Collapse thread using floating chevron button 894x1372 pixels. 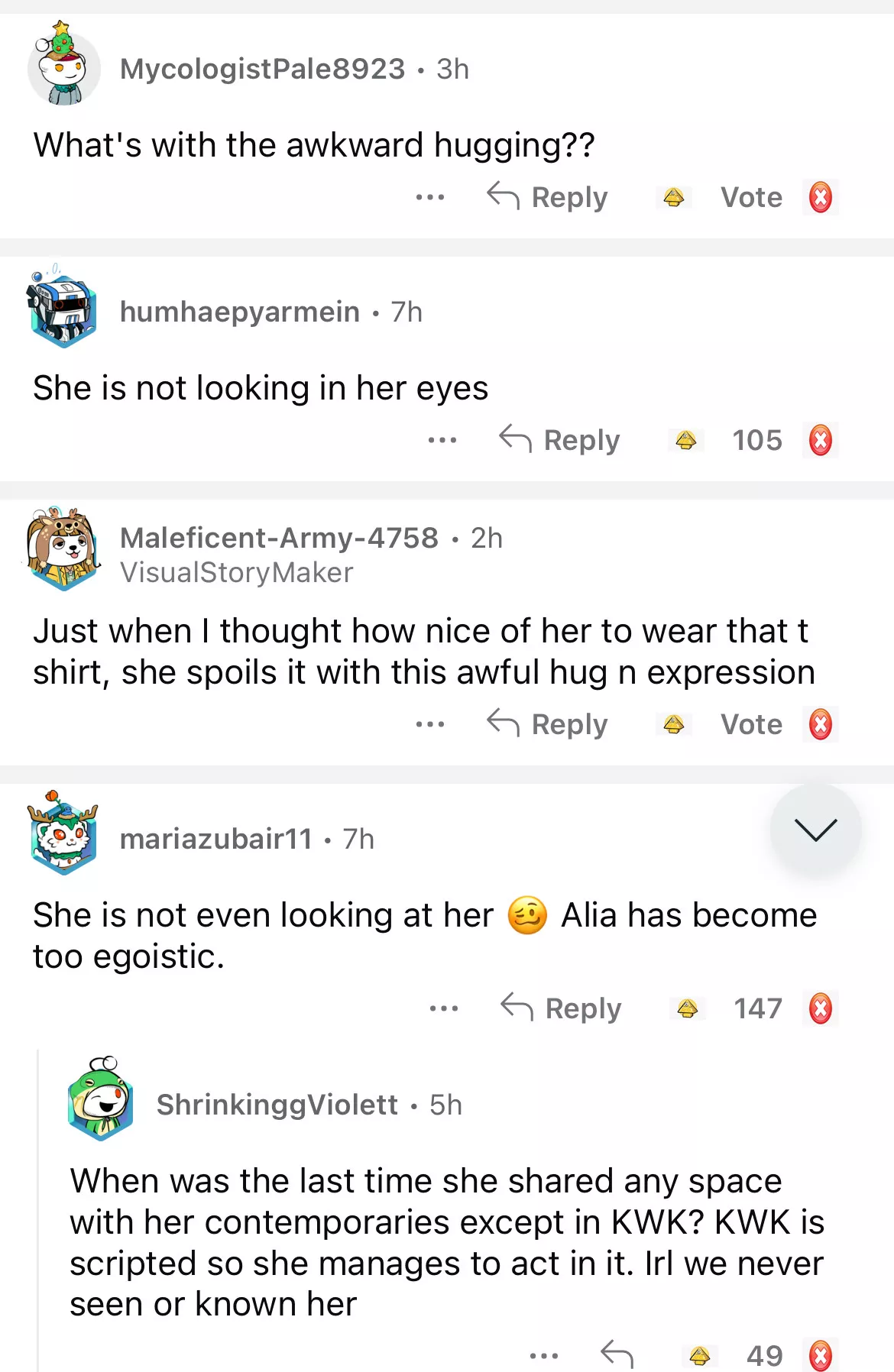tap(815, 830)
